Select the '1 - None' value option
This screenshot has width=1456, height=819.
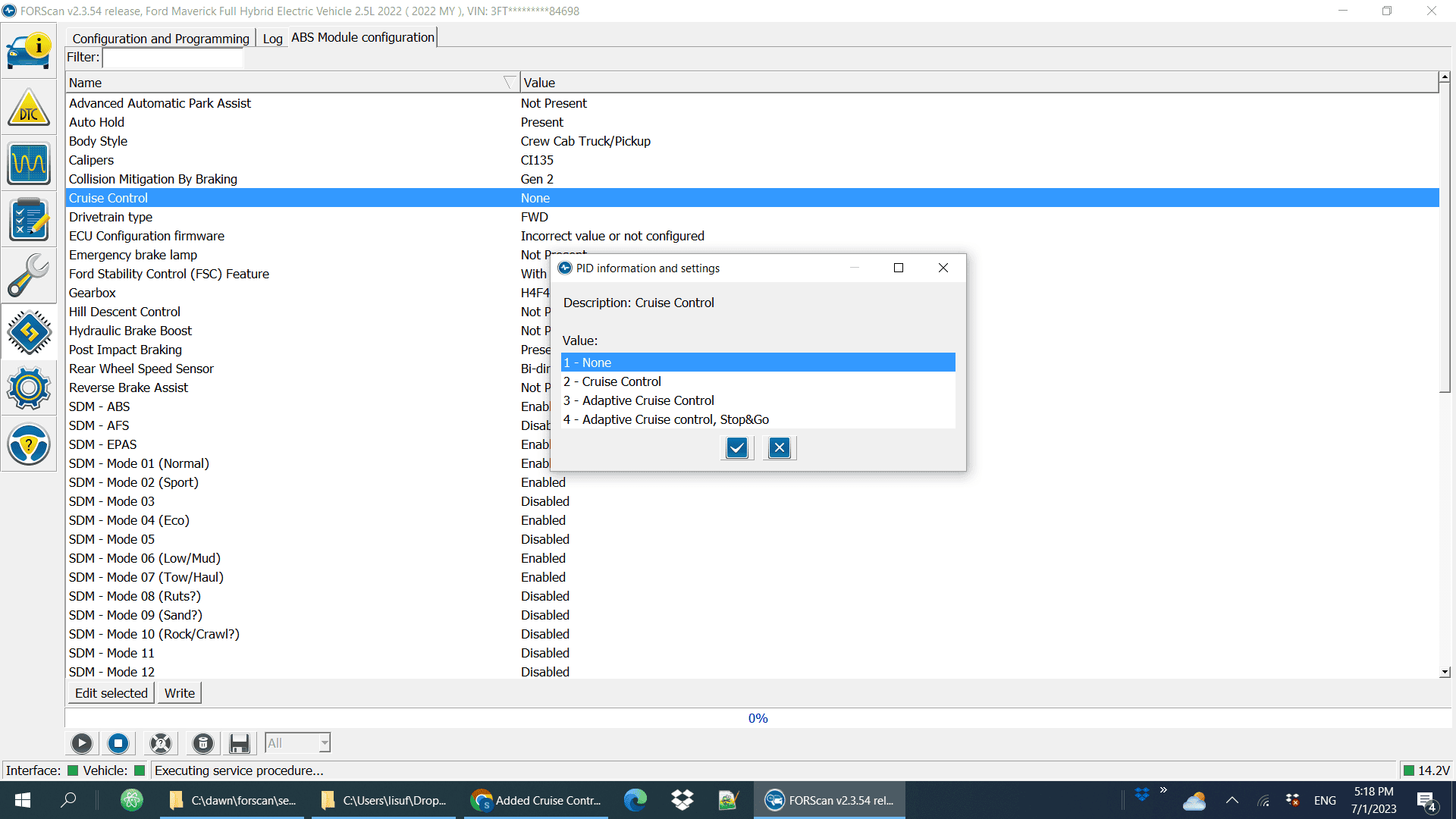pos(758,362)
